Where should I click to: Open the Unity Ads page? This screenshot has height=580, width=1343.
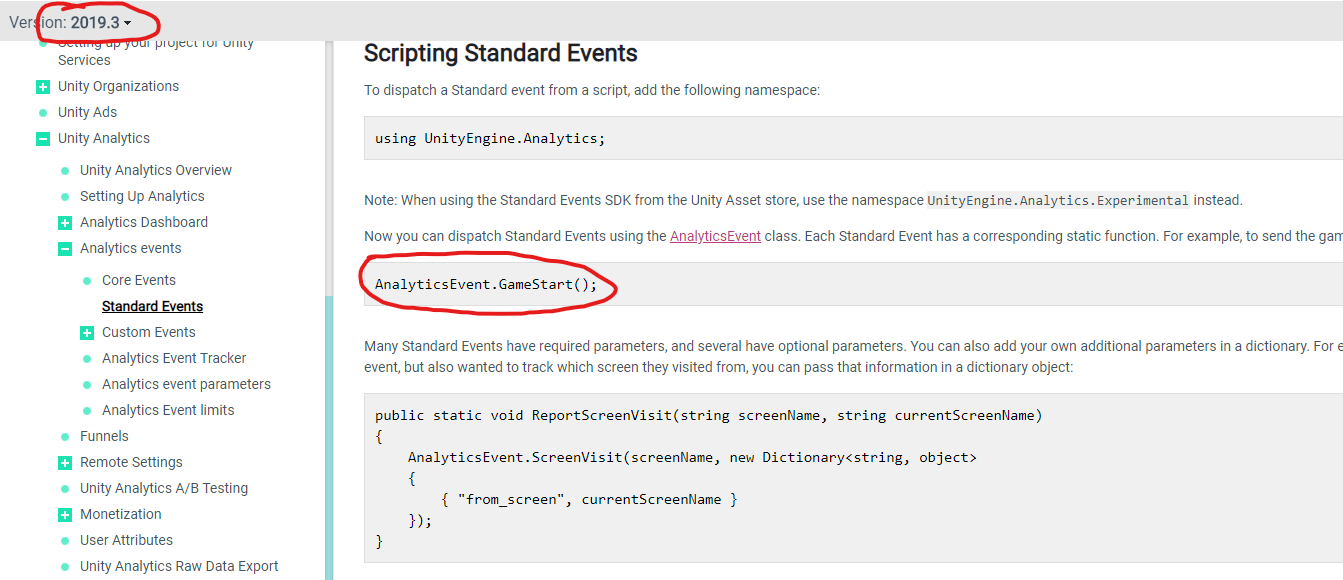[87, 112]
